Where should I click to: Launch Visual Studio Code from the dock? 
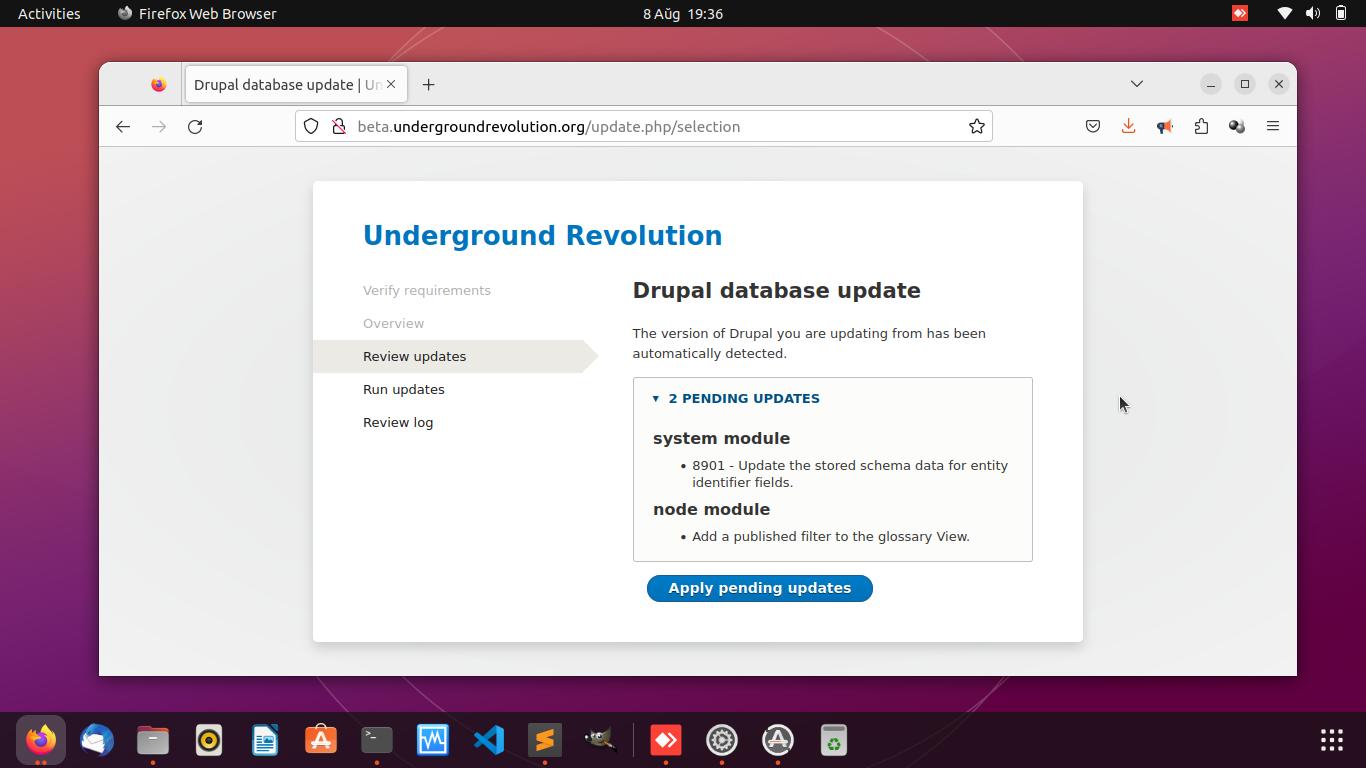489,740
